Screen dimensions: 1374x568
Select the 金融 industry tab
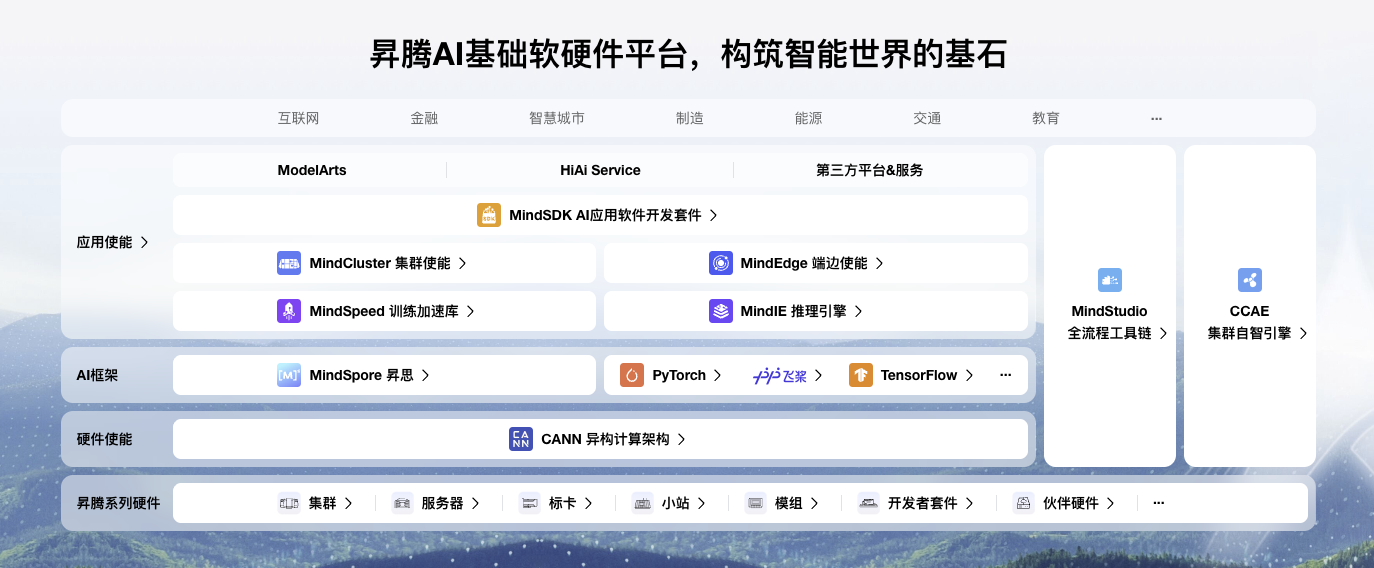[x=424, y=118]
